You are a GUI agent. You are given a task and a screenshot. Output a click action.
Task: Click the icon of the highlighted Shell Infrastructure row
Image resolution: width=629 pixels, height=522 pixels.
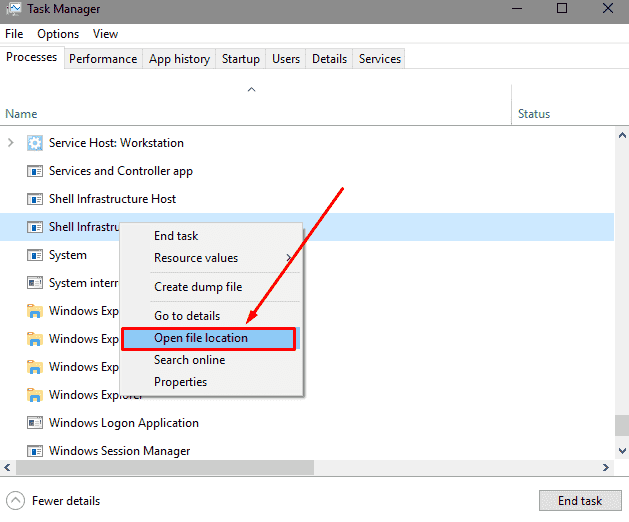click(35, 227)
